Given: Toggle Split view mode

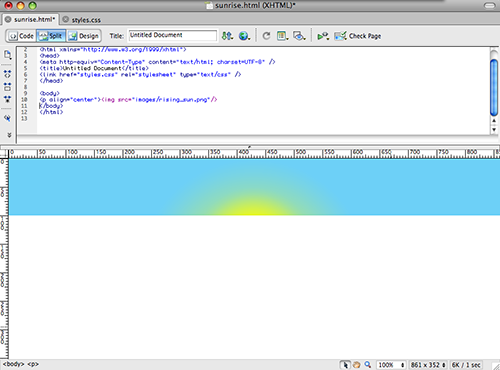Looking at the screenshot, I should [51, 36].
